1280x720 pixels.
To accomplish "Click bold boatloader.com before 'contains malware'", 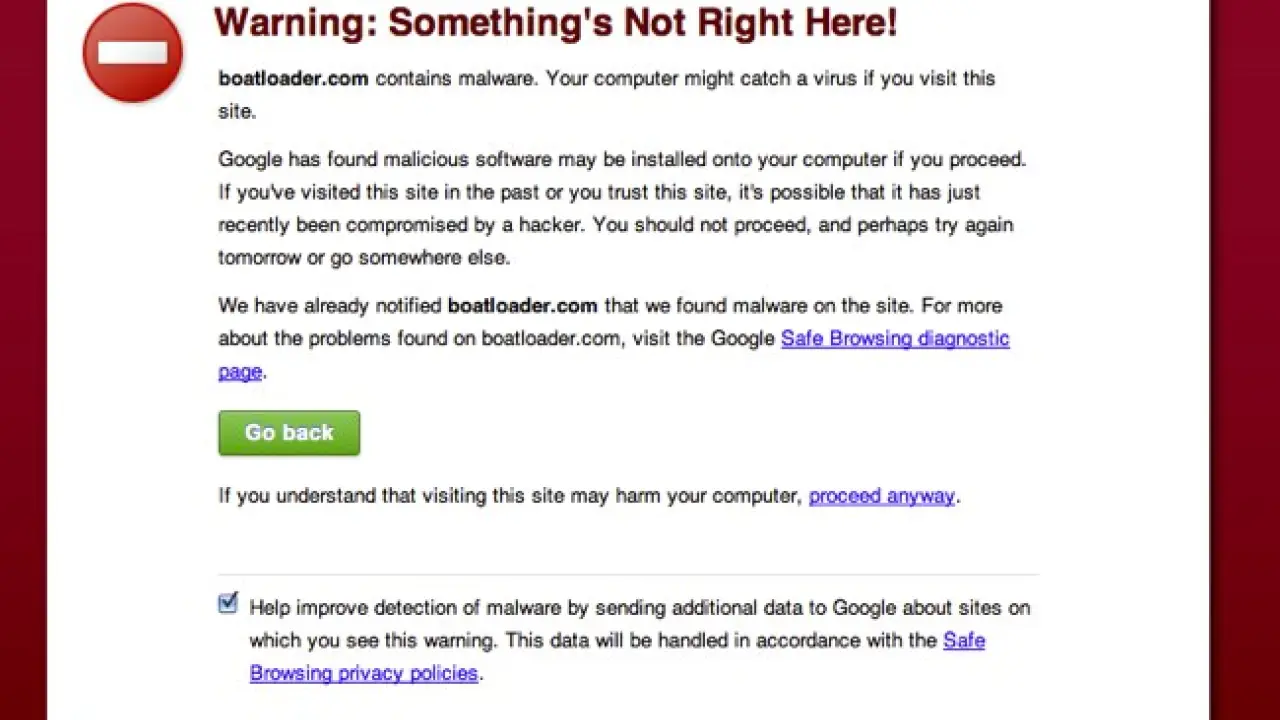I will click(x=293, y=79).
